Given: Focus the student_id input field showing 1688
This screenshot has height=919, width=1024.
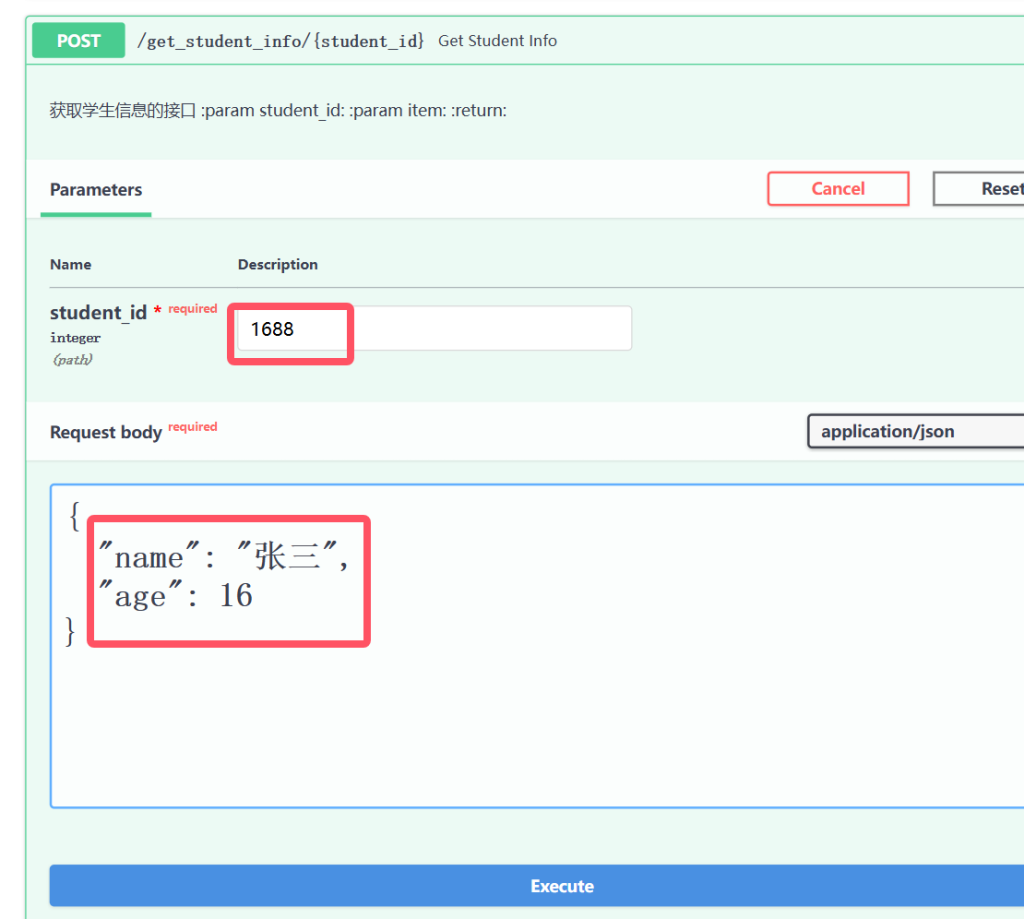Looking at the screenshot, I should pyautogui.click(x=434, y=329).
